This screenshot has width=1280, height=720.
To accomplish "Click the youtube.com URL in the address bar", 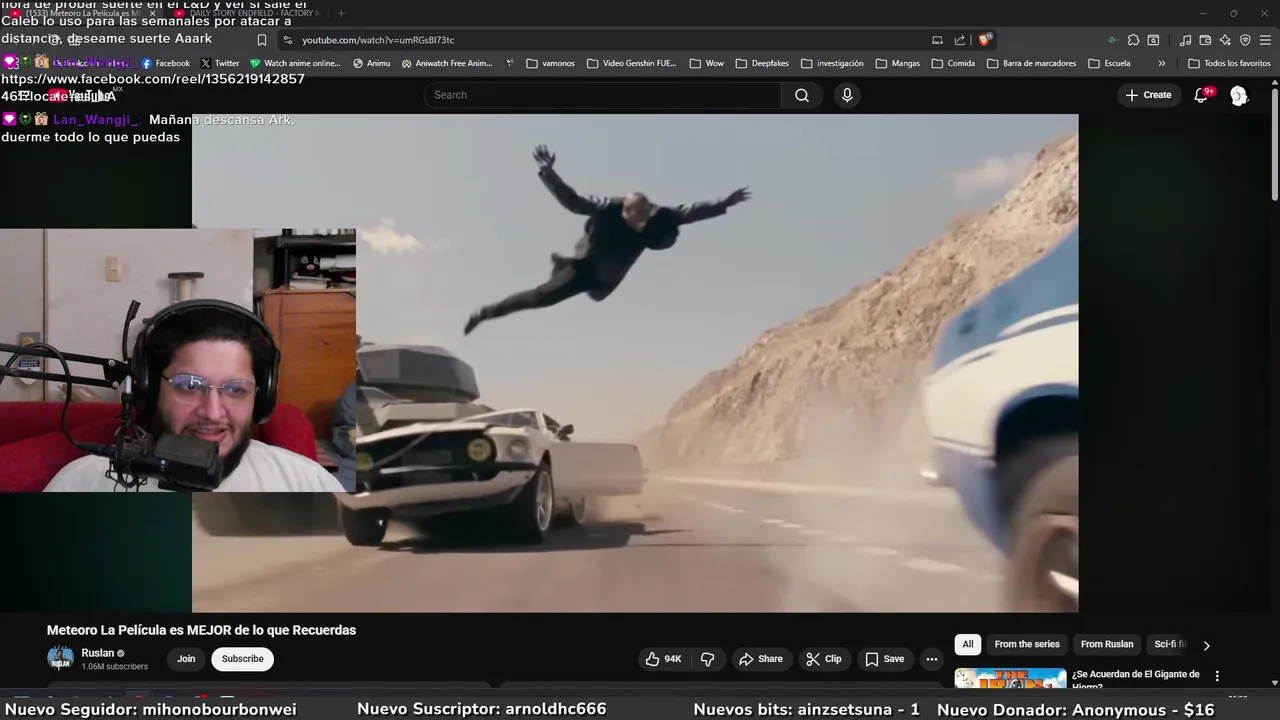I will 378,40.
